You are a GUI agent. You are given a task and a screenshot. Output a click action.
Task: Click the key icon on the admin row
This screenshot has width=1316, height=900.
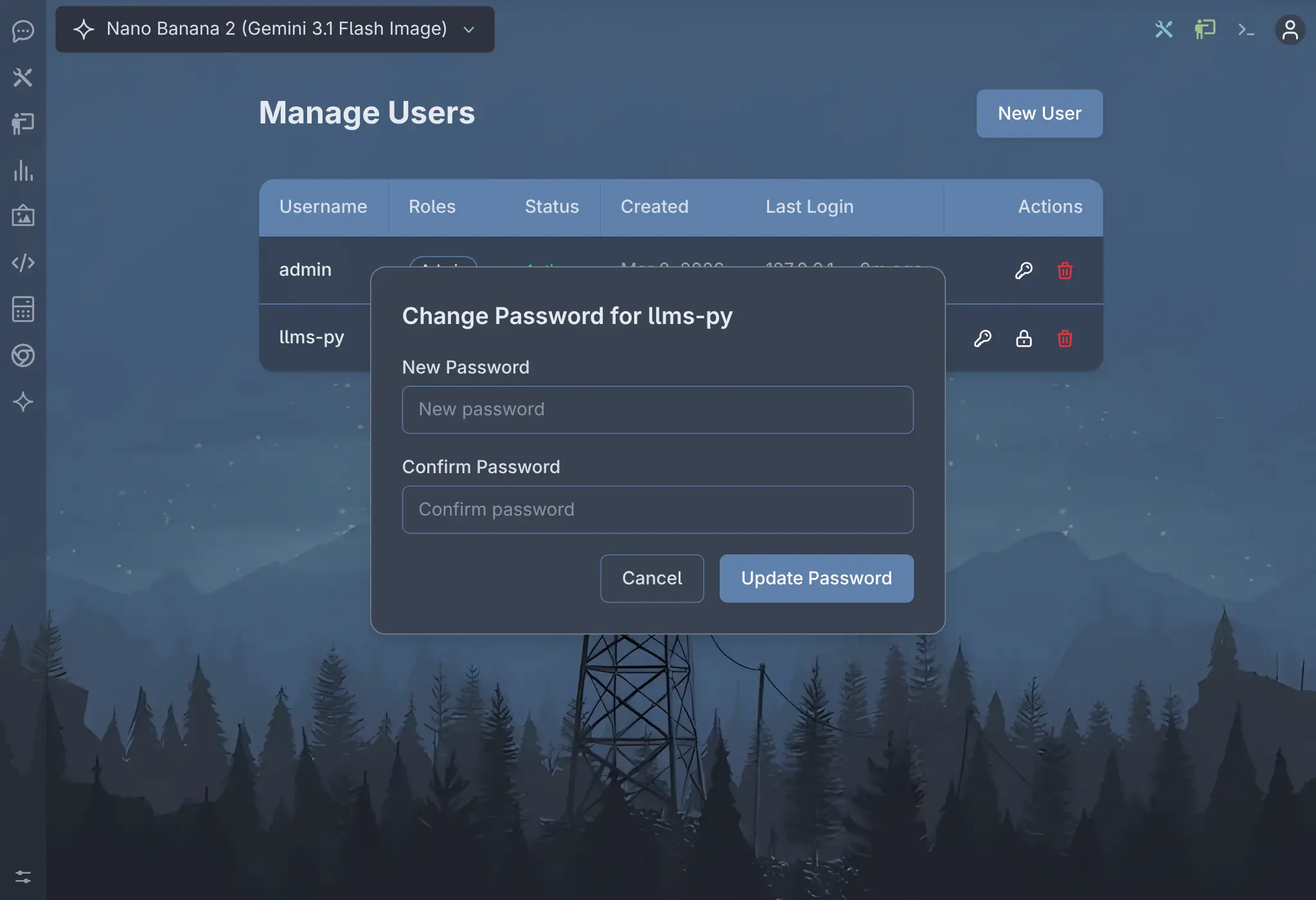click(x=1024, y=271)
